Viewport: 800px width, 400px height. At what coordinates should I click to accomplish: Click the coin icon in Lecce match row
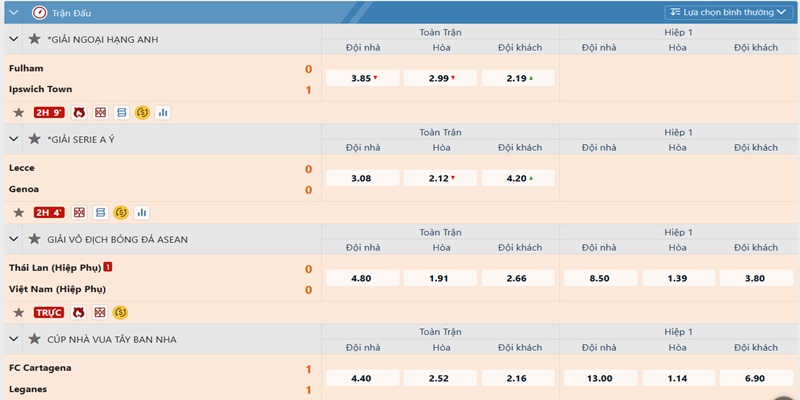tap(121, 212)
